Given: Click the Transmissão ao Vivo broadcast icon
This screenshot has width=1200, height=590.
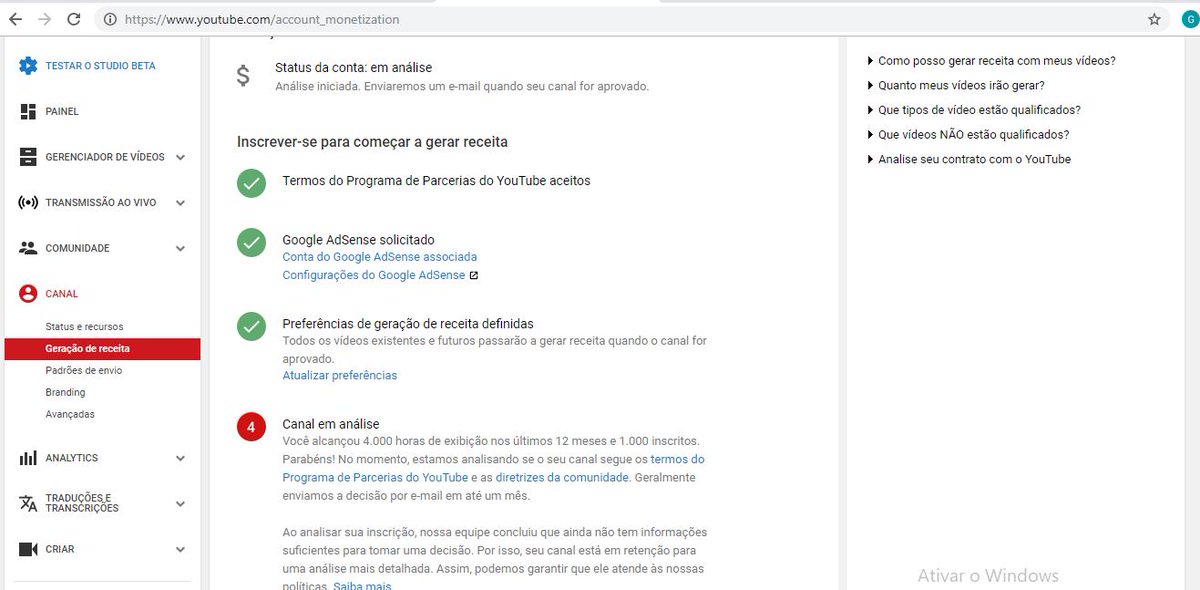Looking at the screenshot, I should pos(28,203).
